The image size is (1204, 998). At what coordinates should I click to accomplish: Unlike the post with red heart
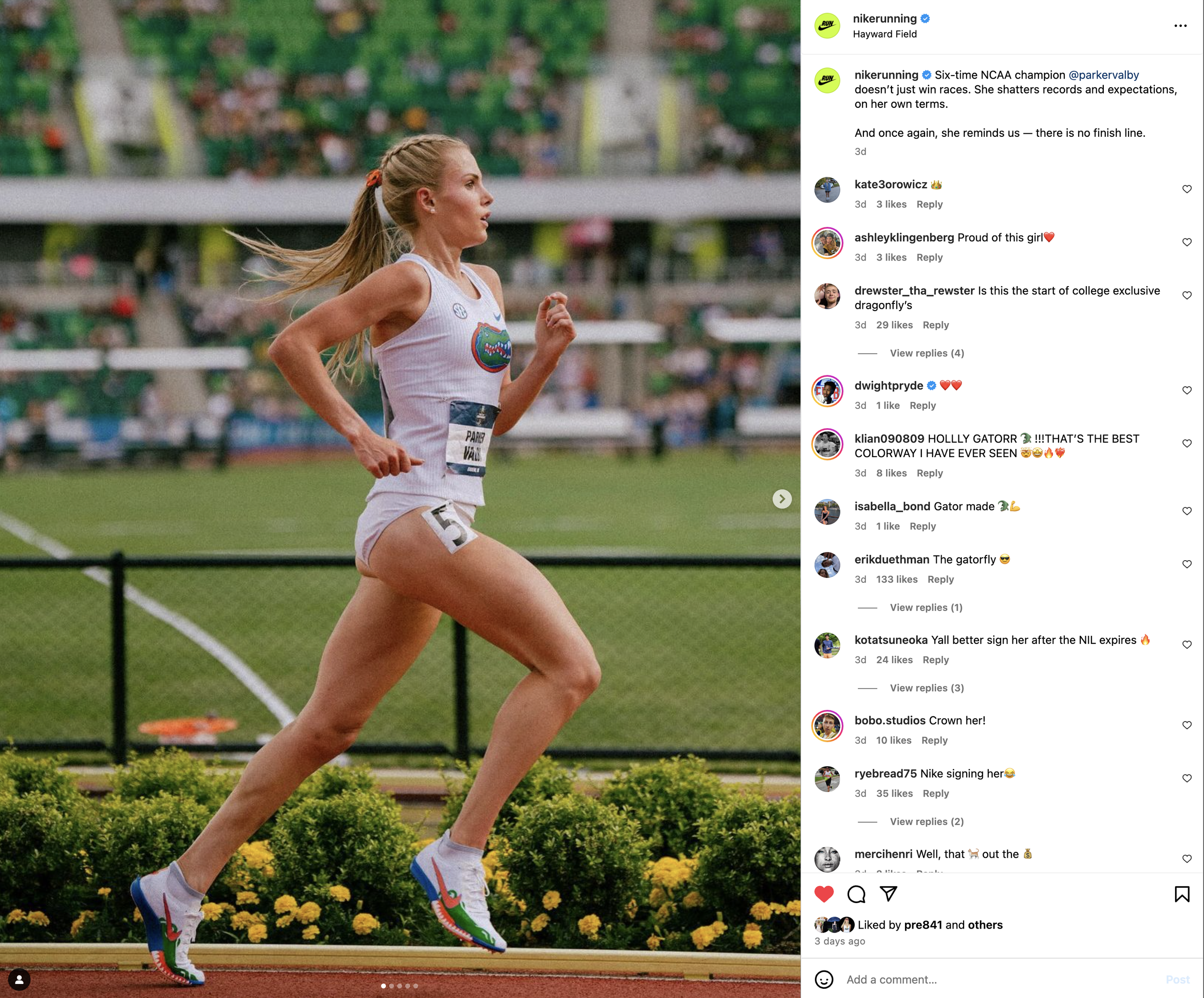[x=824, y=893]
